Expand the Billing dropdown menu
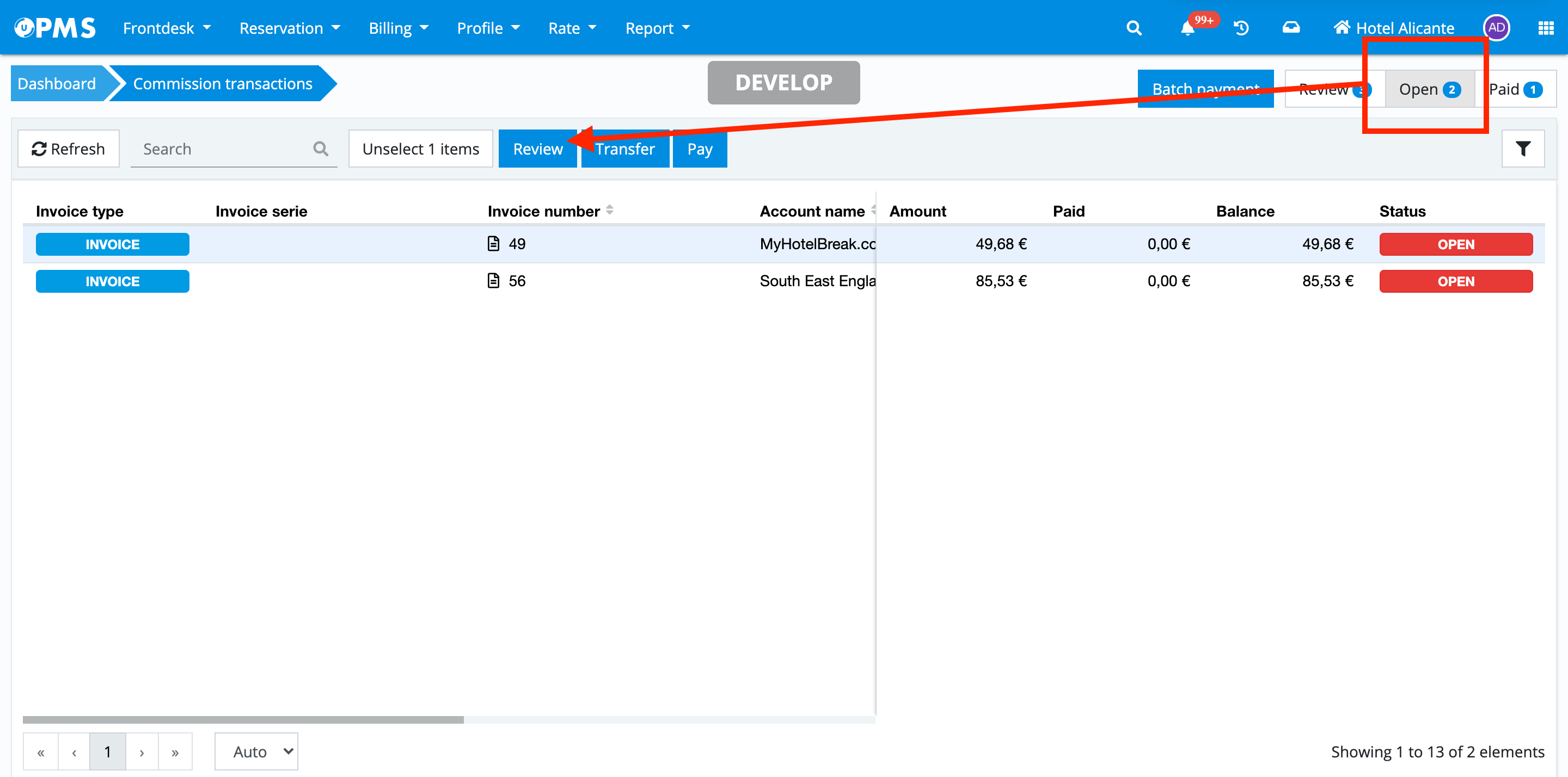Screen dimensions: 1568x777 [x=398, y=28]
